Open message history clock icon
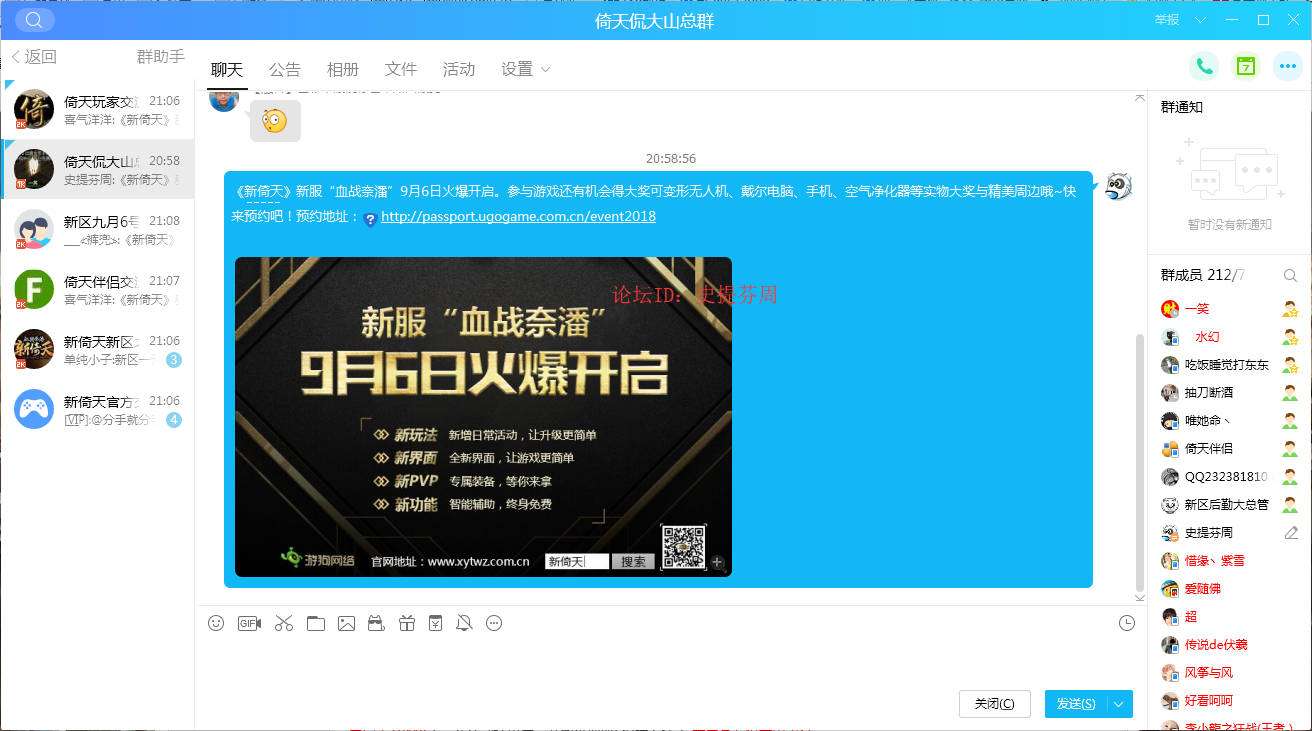Screen dimensions: 1312x731 coord(1127,623)
